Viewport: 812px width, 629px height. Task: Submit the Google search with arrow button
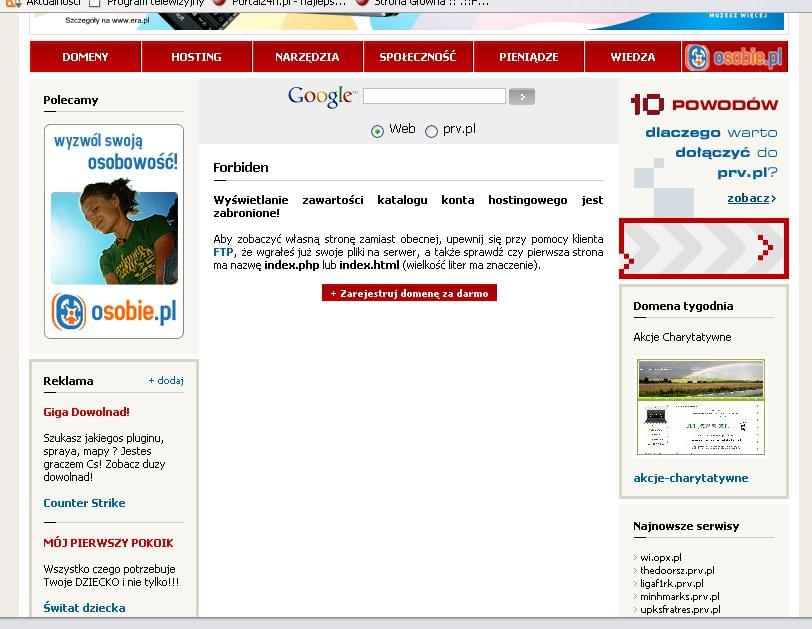coord(521,96)
